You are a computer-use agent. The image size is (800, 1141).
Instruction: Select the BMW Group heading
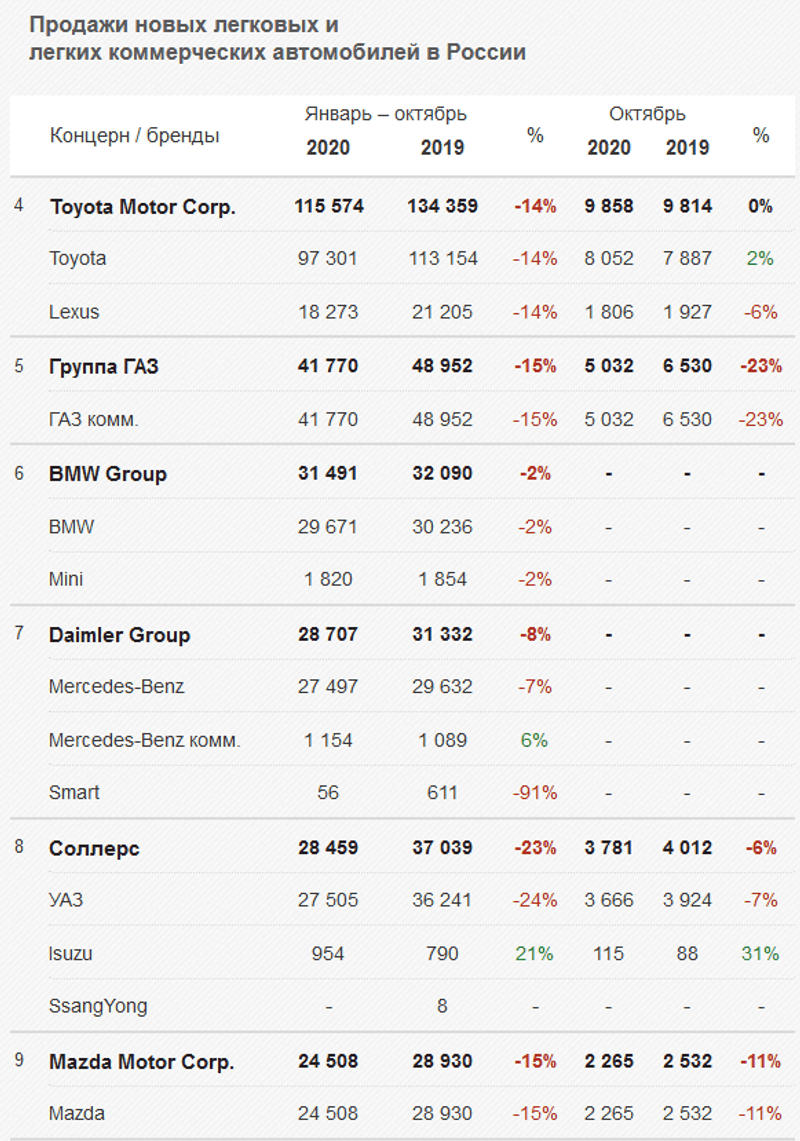pos(108,474)
